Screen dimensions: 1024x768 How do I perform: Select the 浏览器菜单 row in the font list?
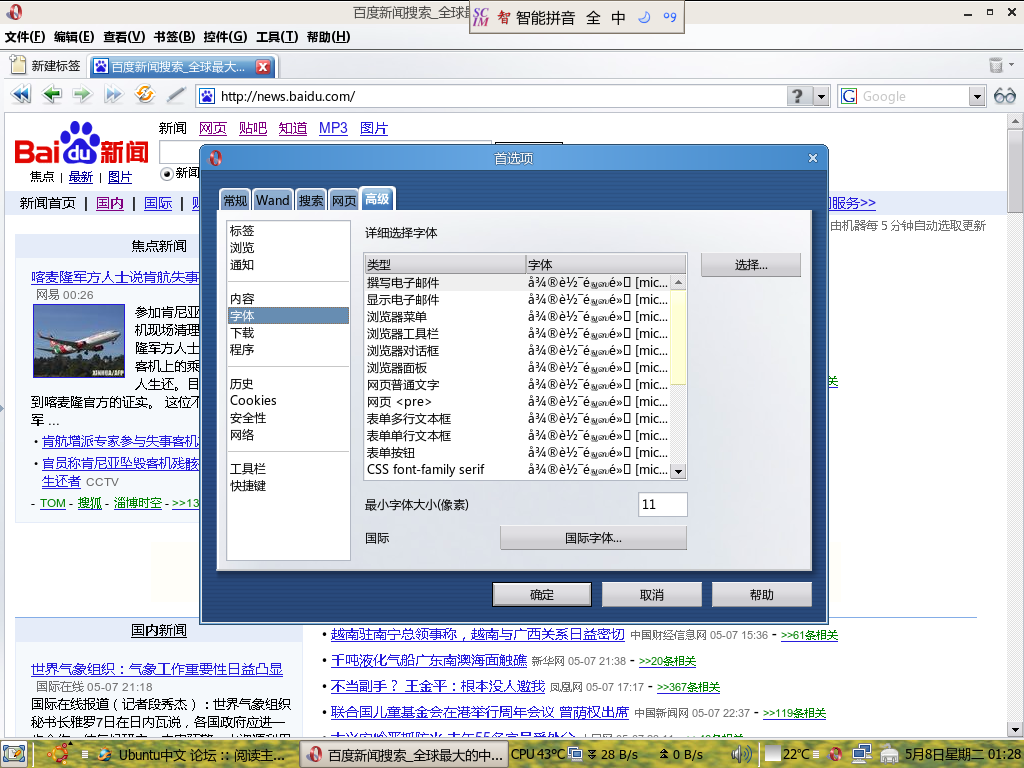[518, 317]
